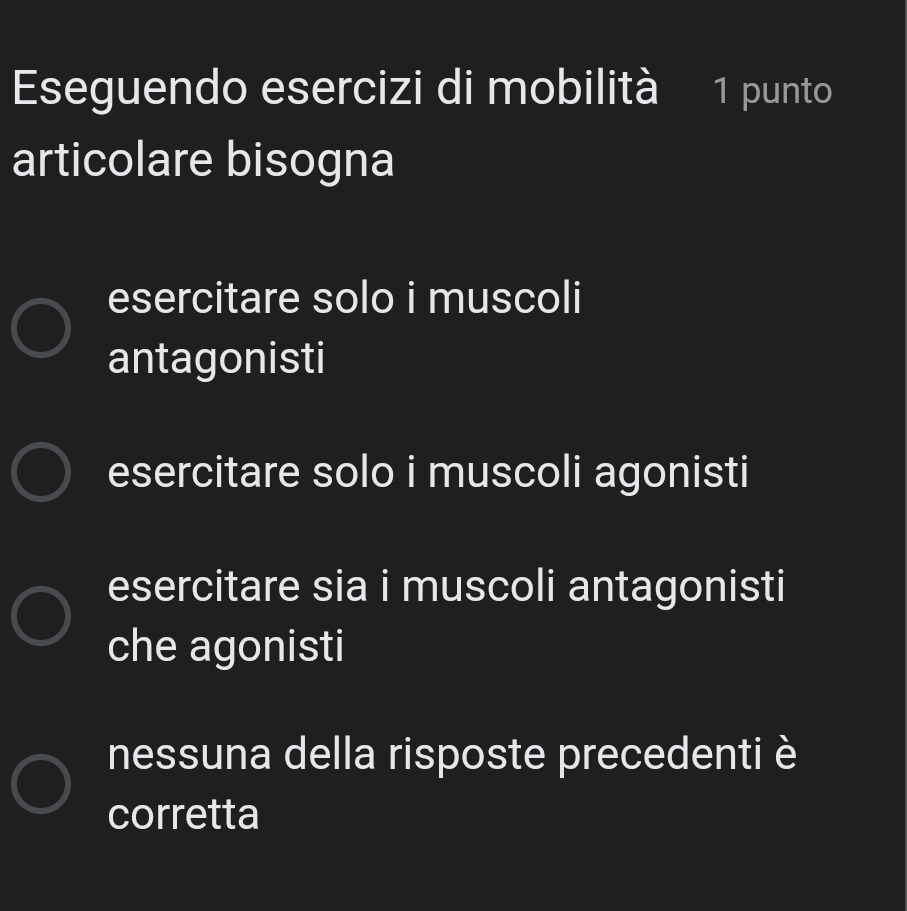907x911 pixels.
Task: Choose the 'esercitare solo i muscoli agonisti' radio button
Action: tap(41, 472)
